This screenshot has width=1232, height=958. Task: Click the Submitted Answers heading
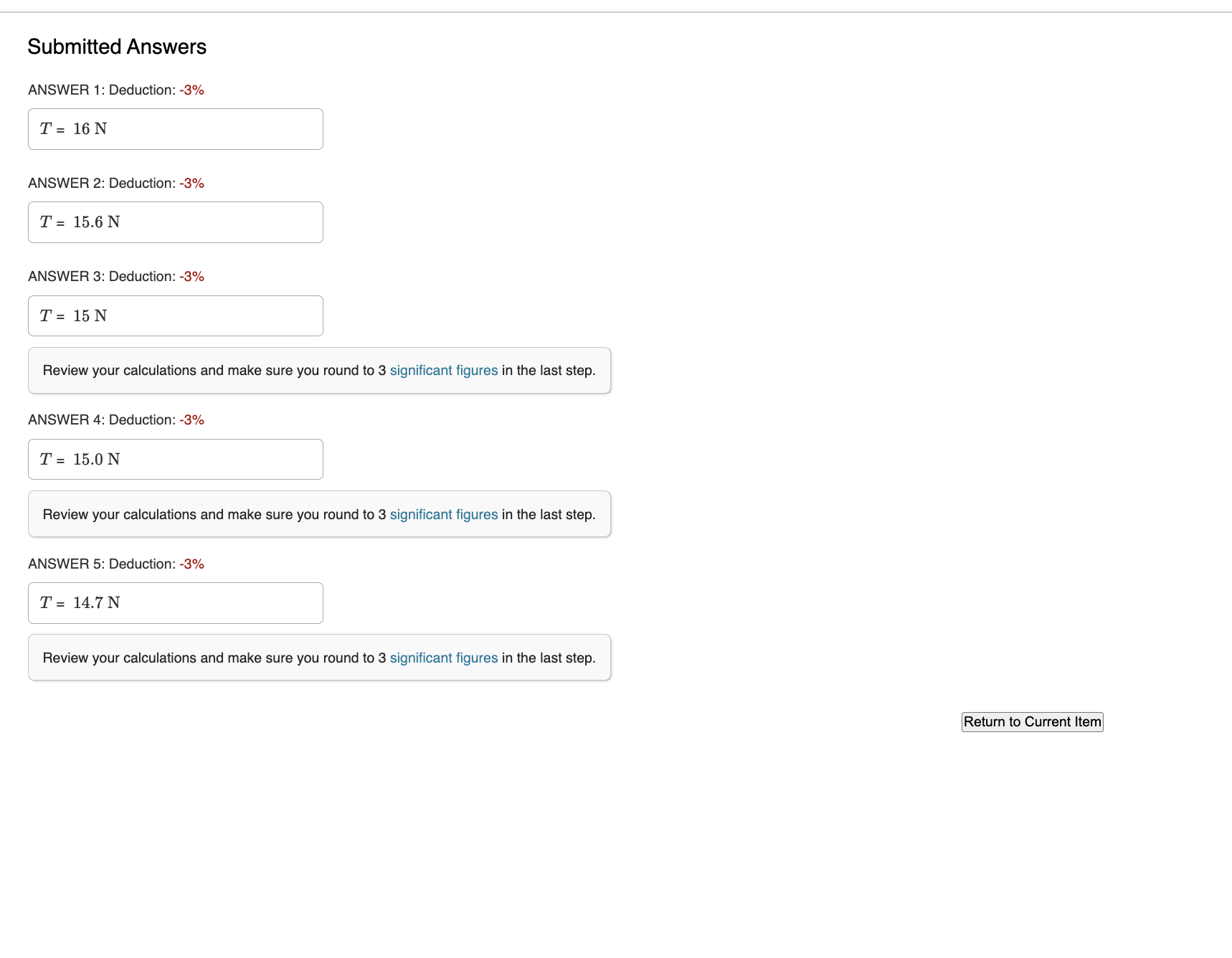pos(117,47)
